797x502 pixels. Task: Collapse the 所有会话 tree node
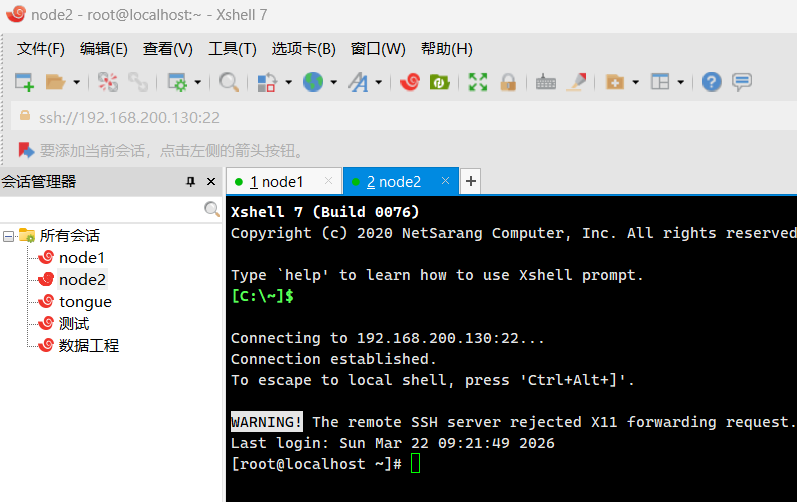coord(8,236)
